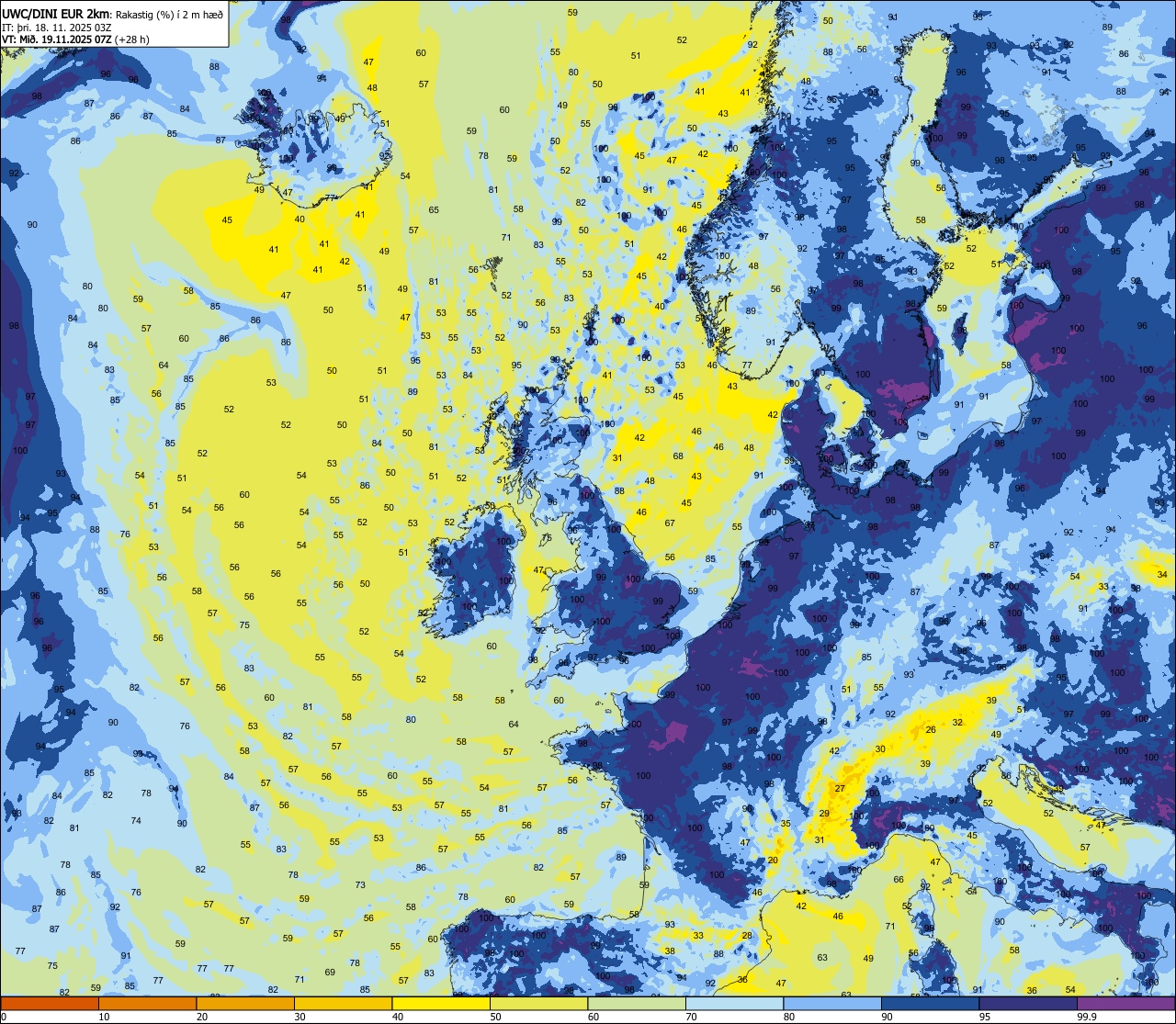Click the humidity value 73 on the map

tap(360, 885)
